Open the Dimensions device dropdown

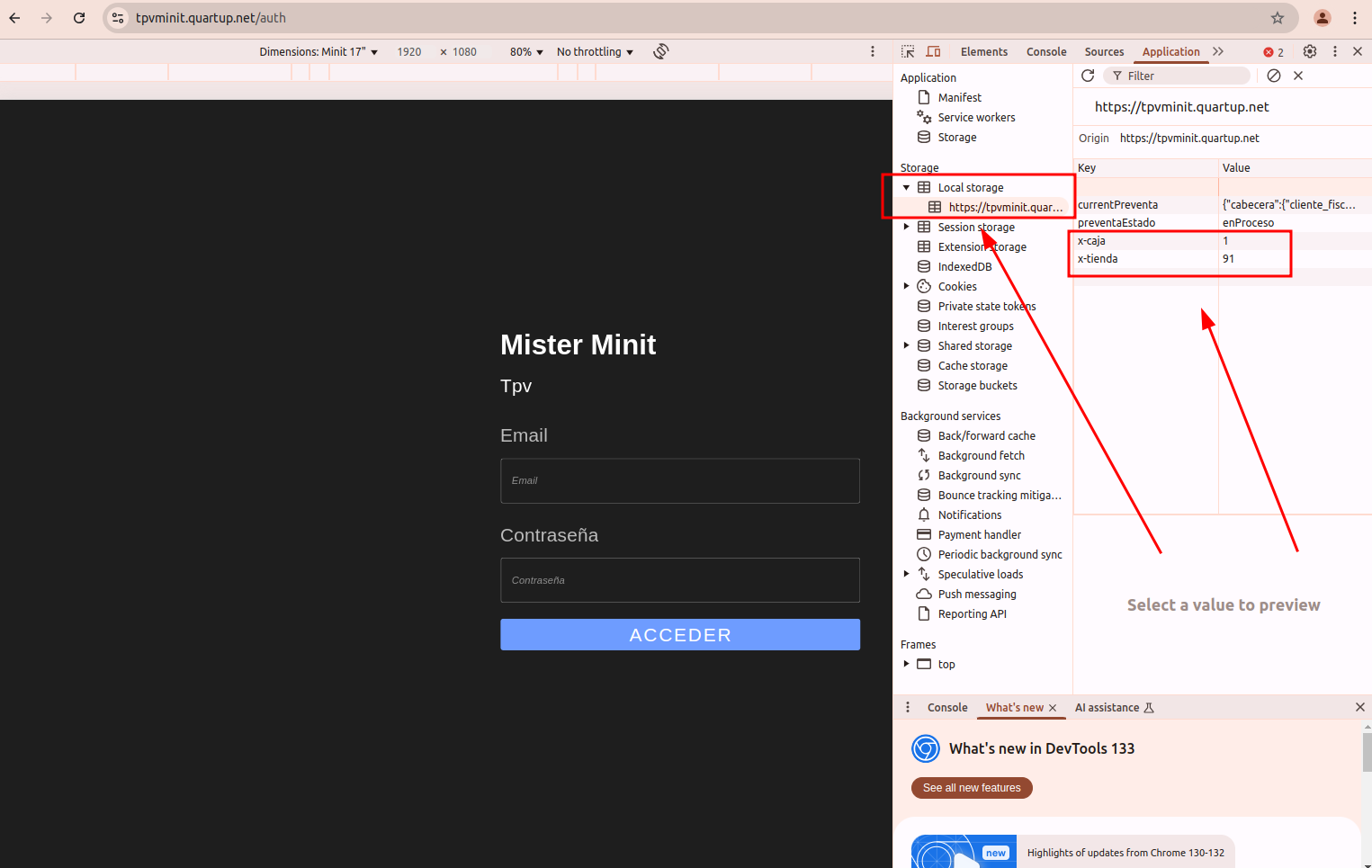coord(318,52)
